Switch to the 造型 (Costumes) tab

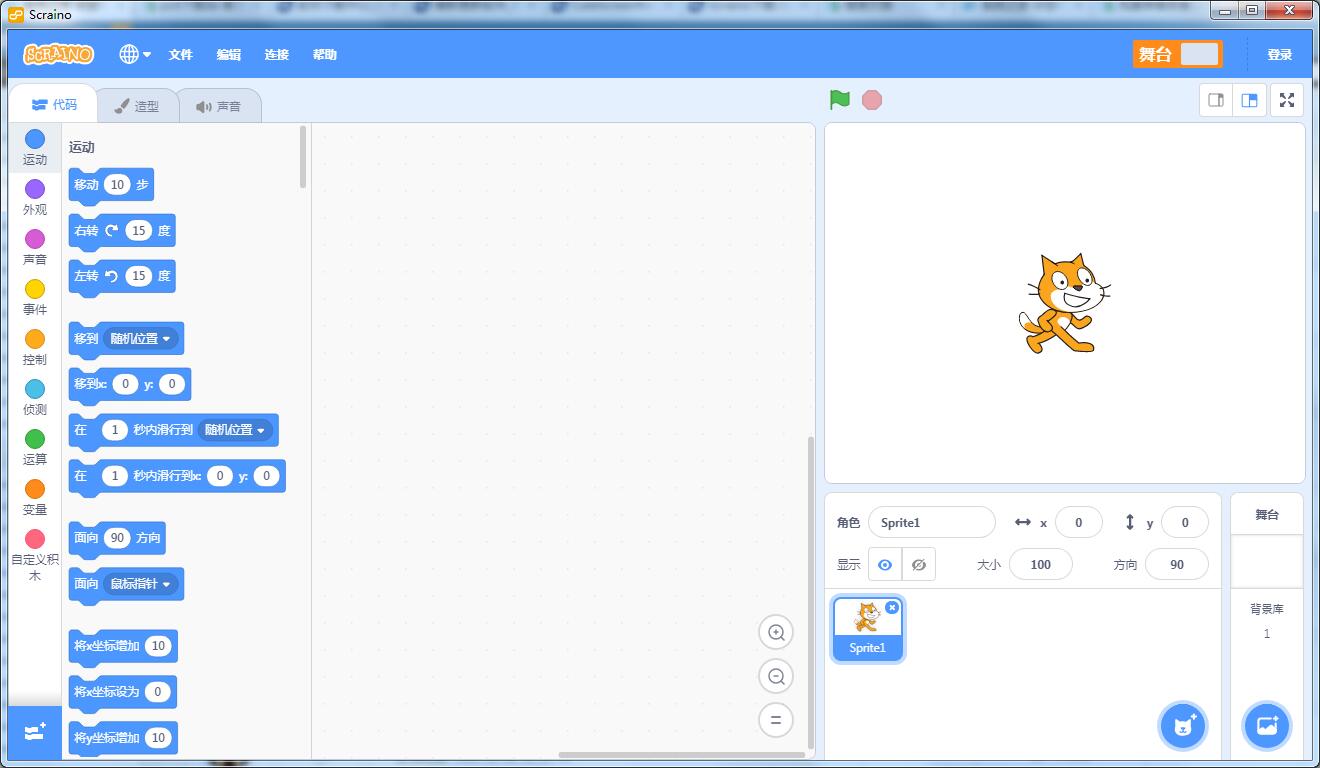138,104
